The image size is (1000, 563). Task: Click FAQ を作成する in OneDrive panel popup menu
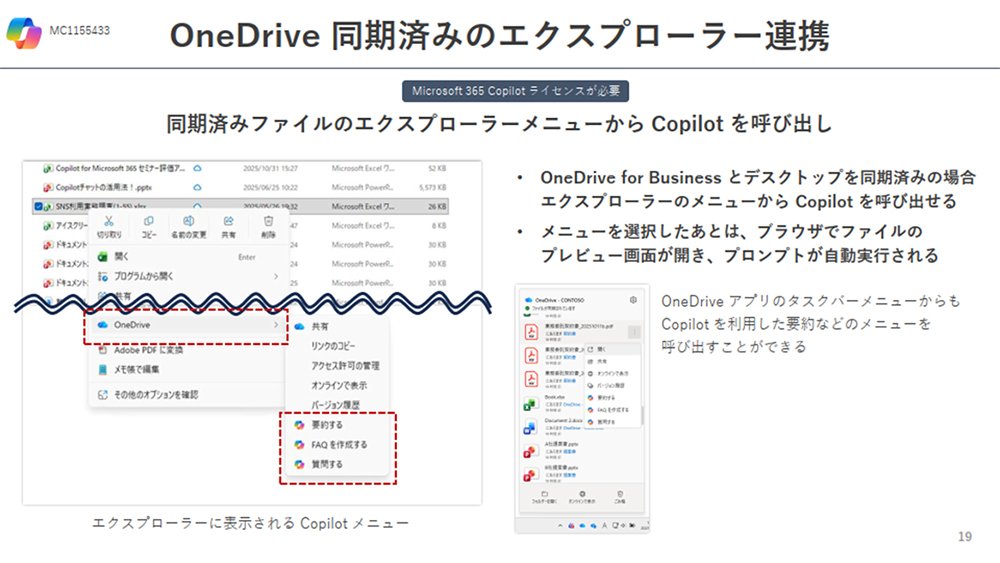613,410
